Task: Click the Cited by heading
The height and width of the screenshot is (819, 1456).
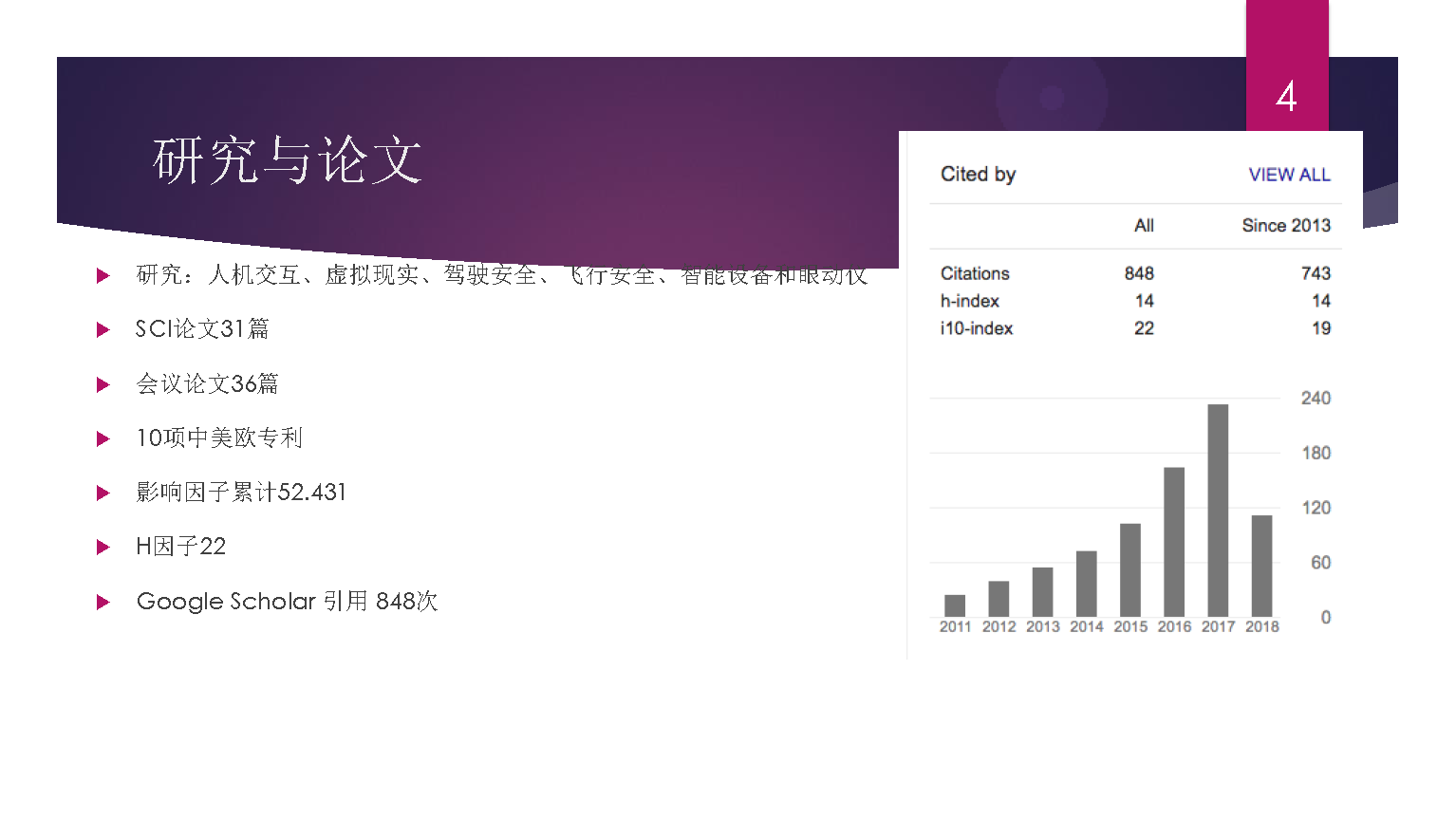Action: [978, 175]
